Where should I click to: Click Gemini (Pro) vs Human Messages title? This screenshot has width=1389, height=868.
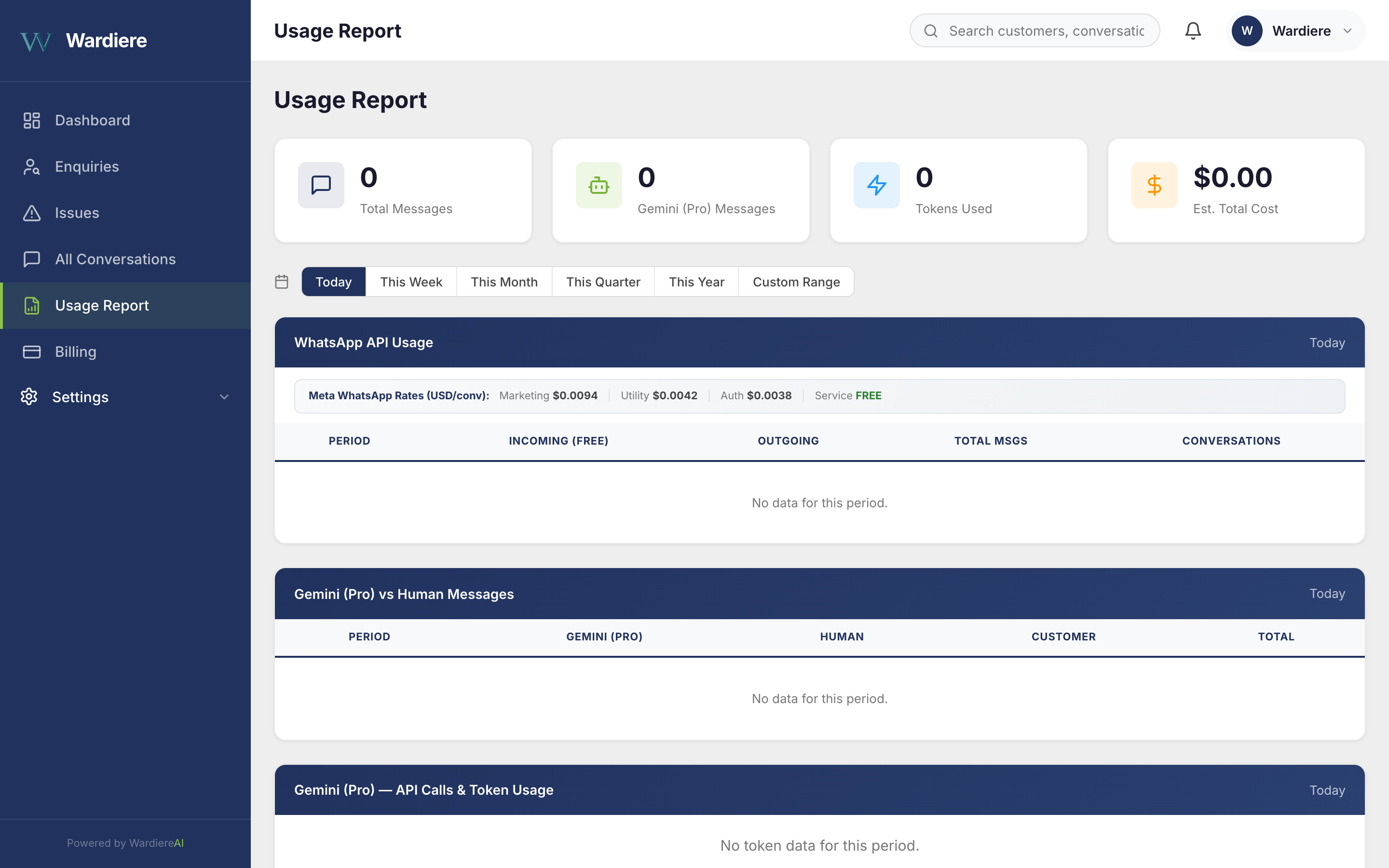click(404, 594)
